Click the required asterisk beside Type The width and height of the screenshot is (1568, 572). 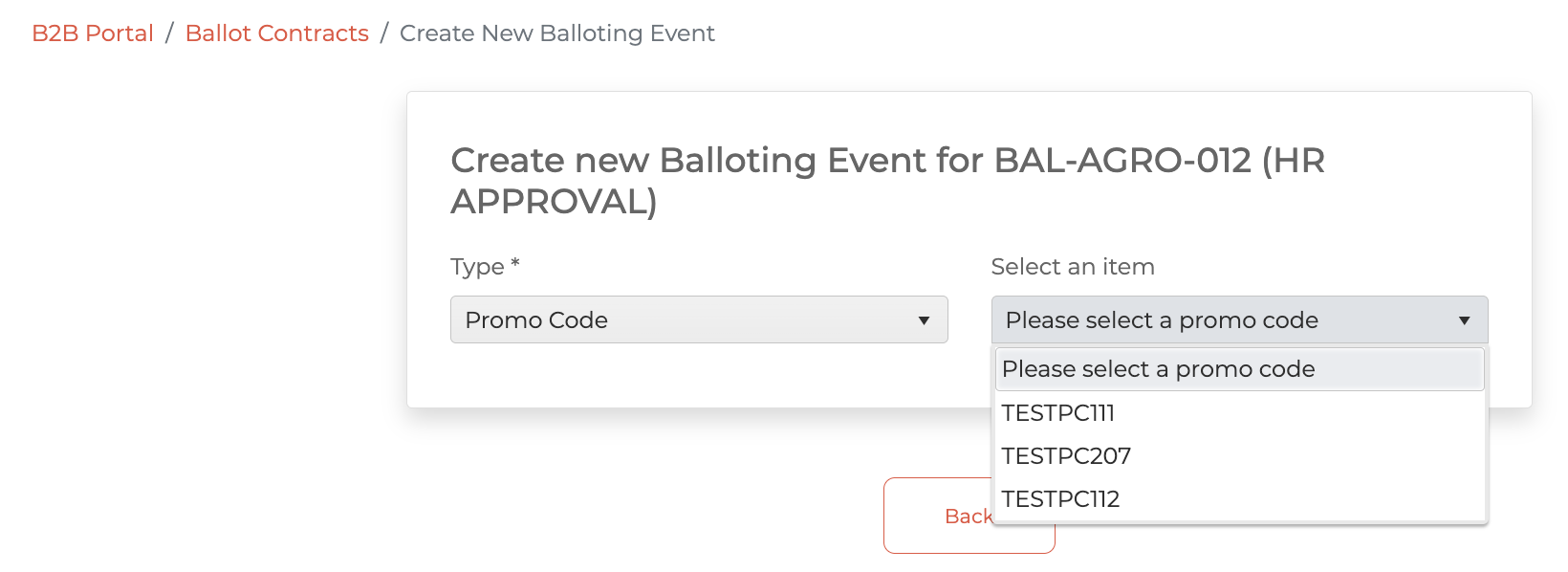click(x=515, y=263)
